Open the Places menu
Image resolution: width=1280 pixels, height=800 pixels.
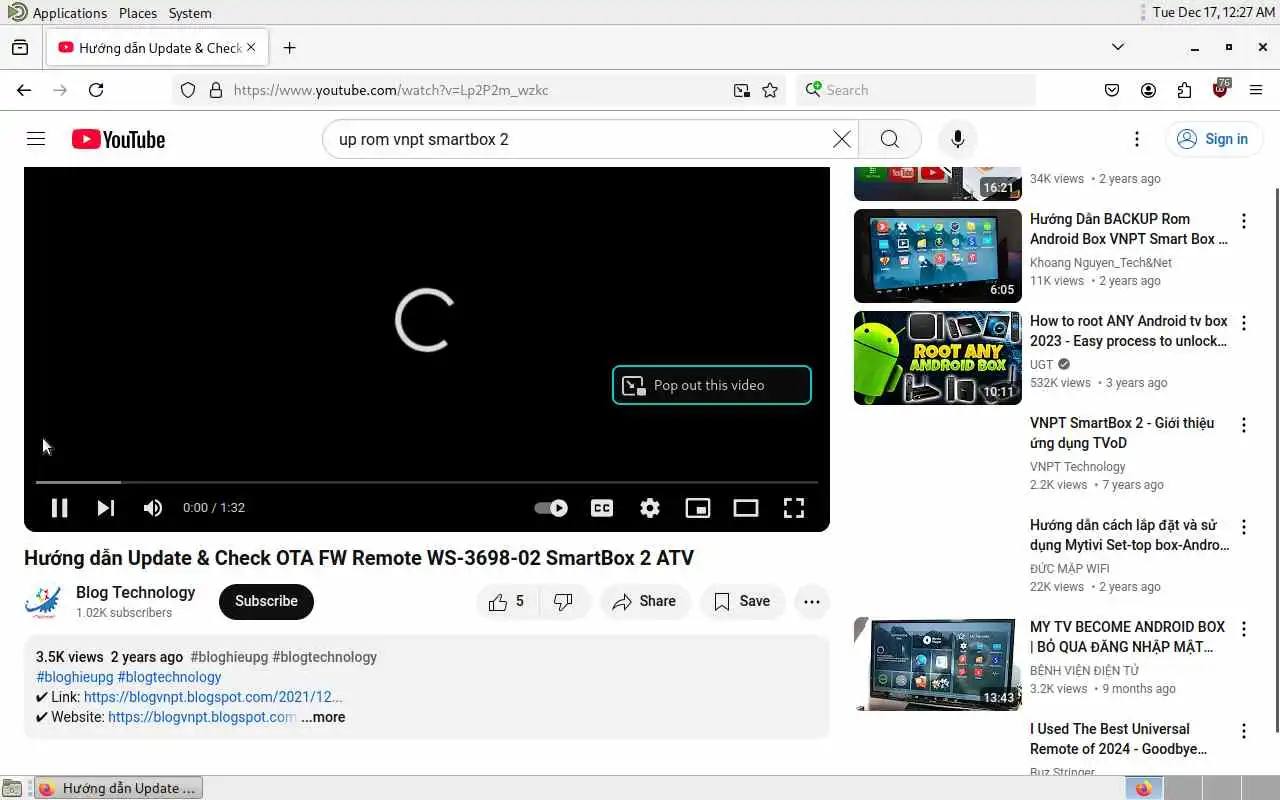click(138, 13)
